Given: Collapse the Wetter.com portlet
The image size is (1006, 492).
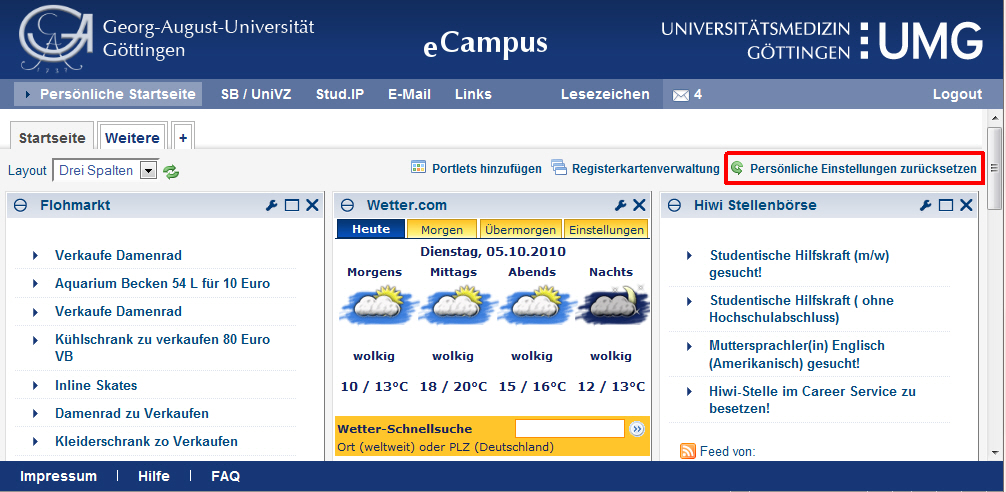Looking at the screenshot, I should [348, 205].
